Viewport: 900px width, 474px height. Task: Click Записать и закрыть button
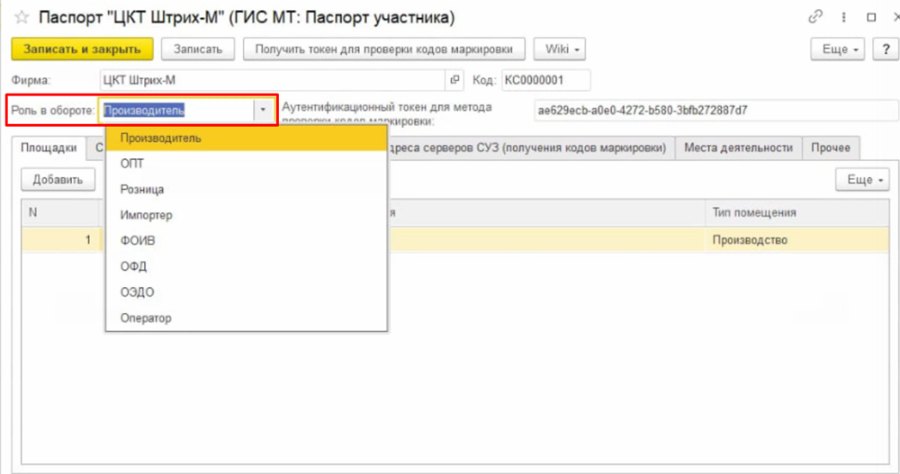pos(82,49)
